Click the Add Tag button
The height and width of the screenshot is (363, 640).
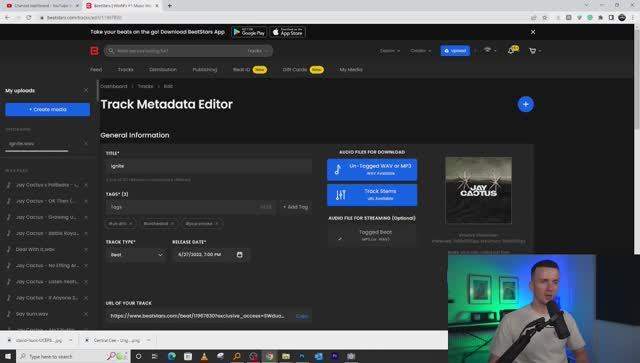click(x=296, y=207)
